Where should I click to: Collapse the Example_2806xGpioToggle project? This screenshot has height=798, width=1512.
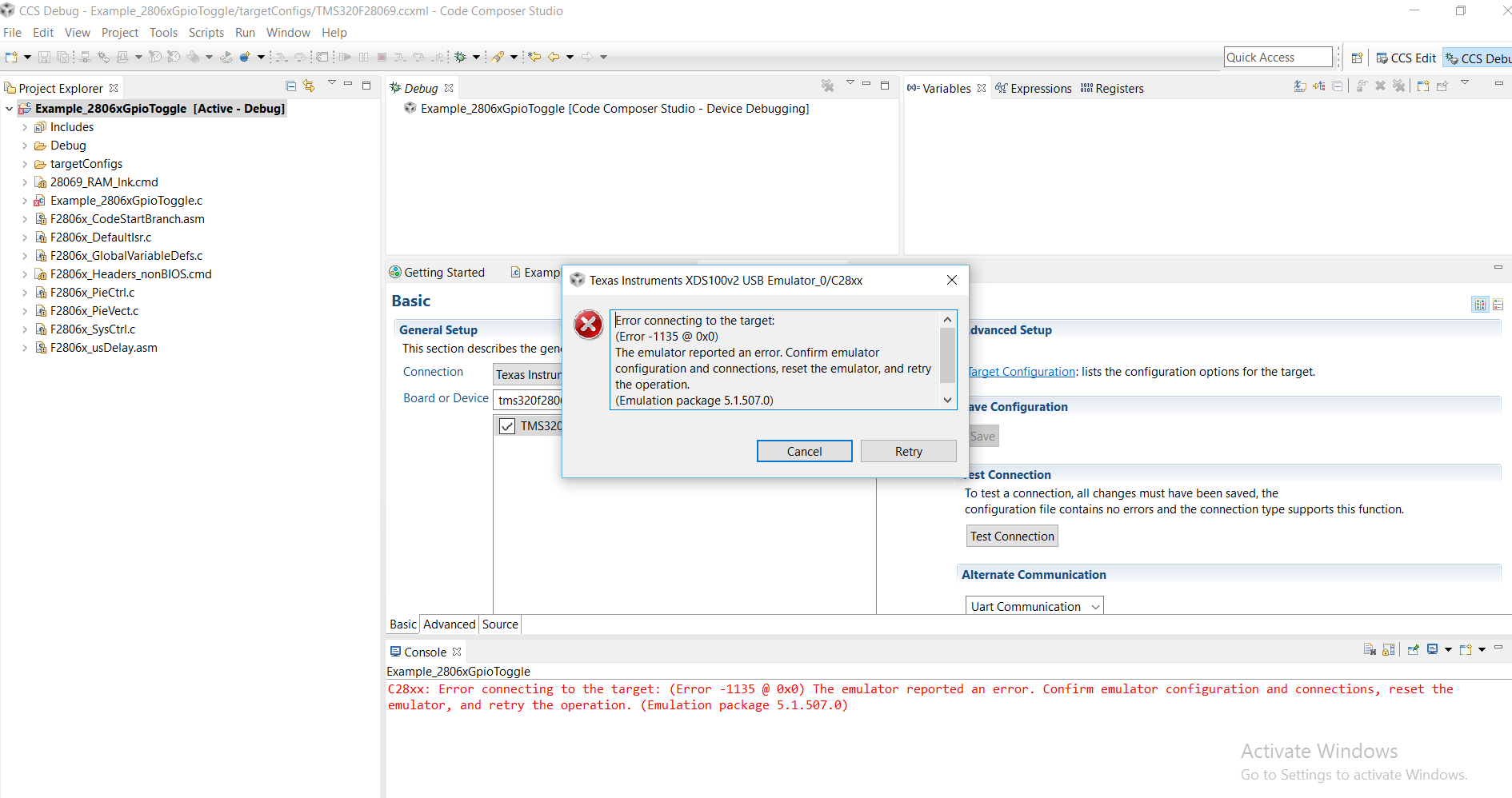(9, 109)
